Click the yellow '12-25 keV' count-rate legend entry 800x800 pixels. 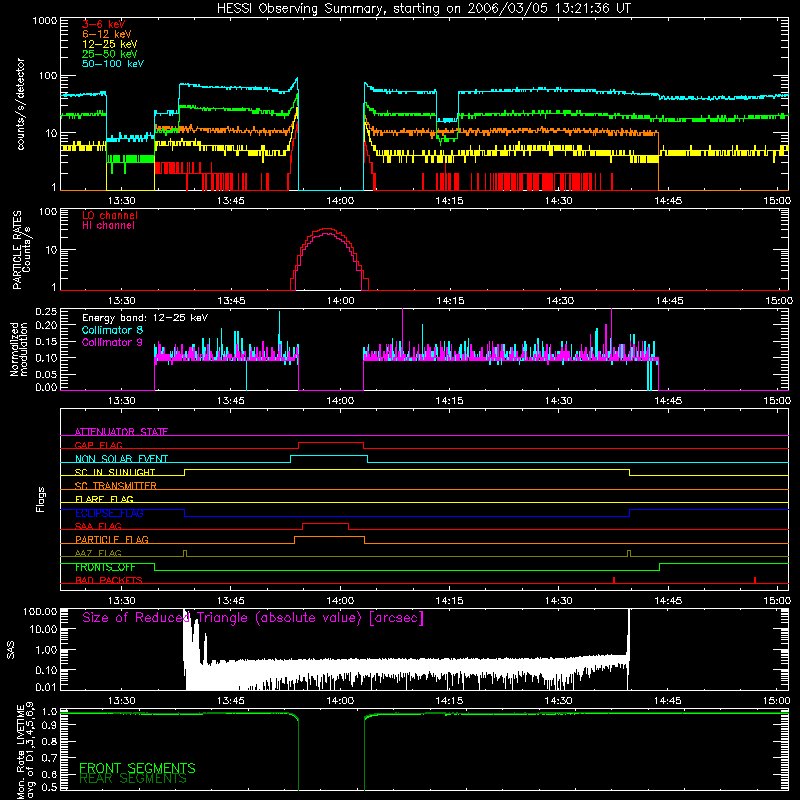point(110,44)
